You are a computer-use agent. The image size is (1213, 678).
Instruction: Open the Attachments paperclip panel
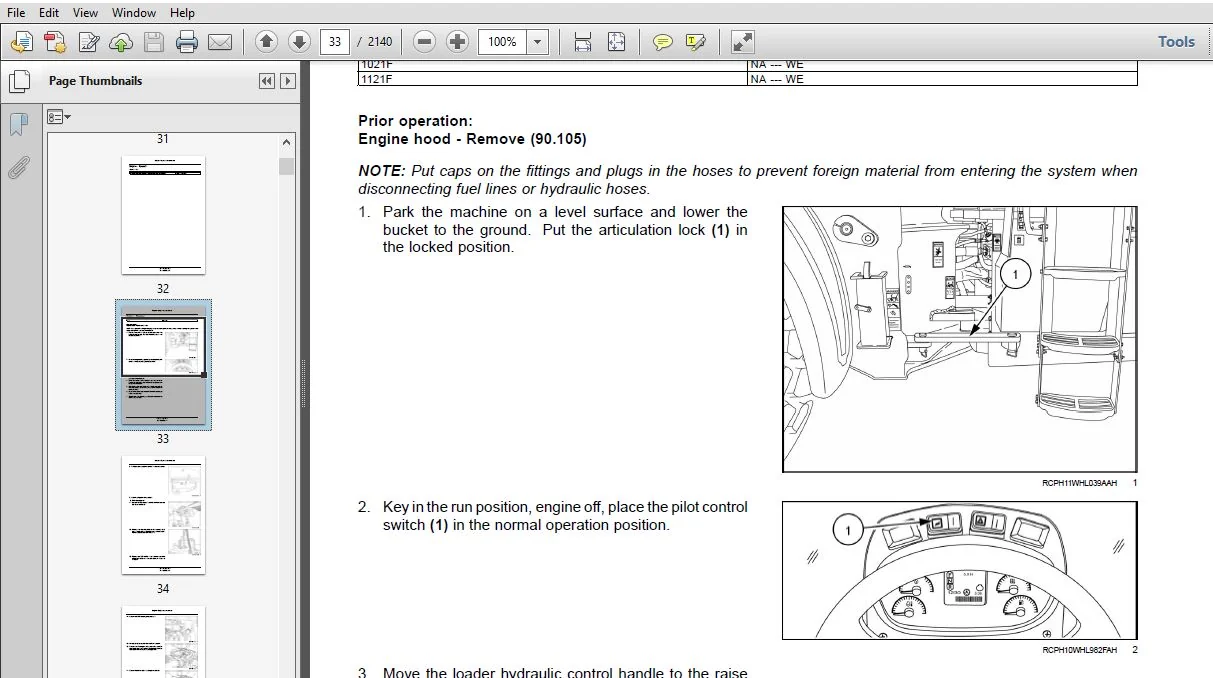coord(18,168)
